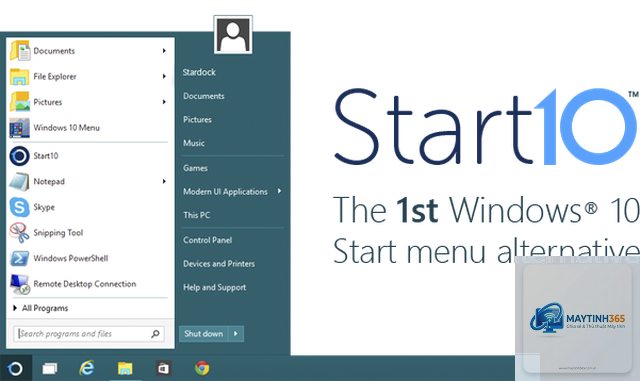640x381 pixels.
Task: Click the user account picture
Action: point(233,35)
